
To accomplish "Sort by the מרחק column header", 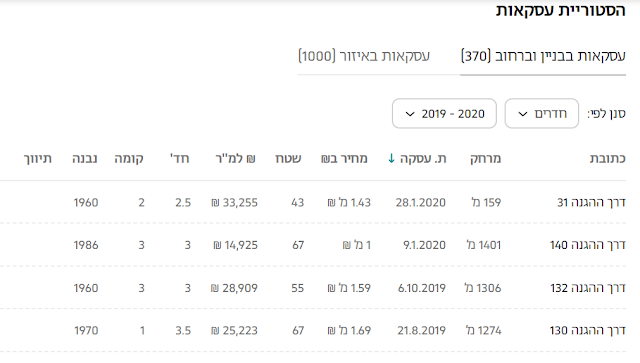I will pyautogui.click(x=485, y=158).
